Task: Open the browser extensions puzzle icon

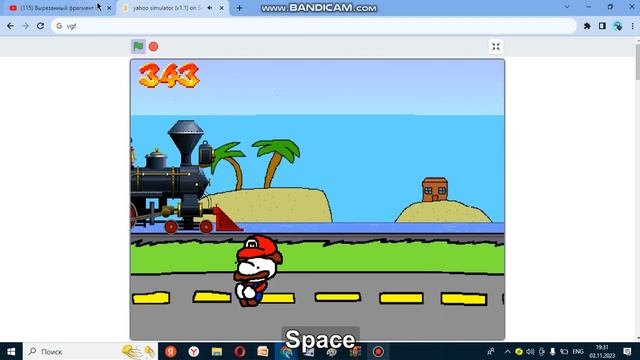Action: pos(587,26)
